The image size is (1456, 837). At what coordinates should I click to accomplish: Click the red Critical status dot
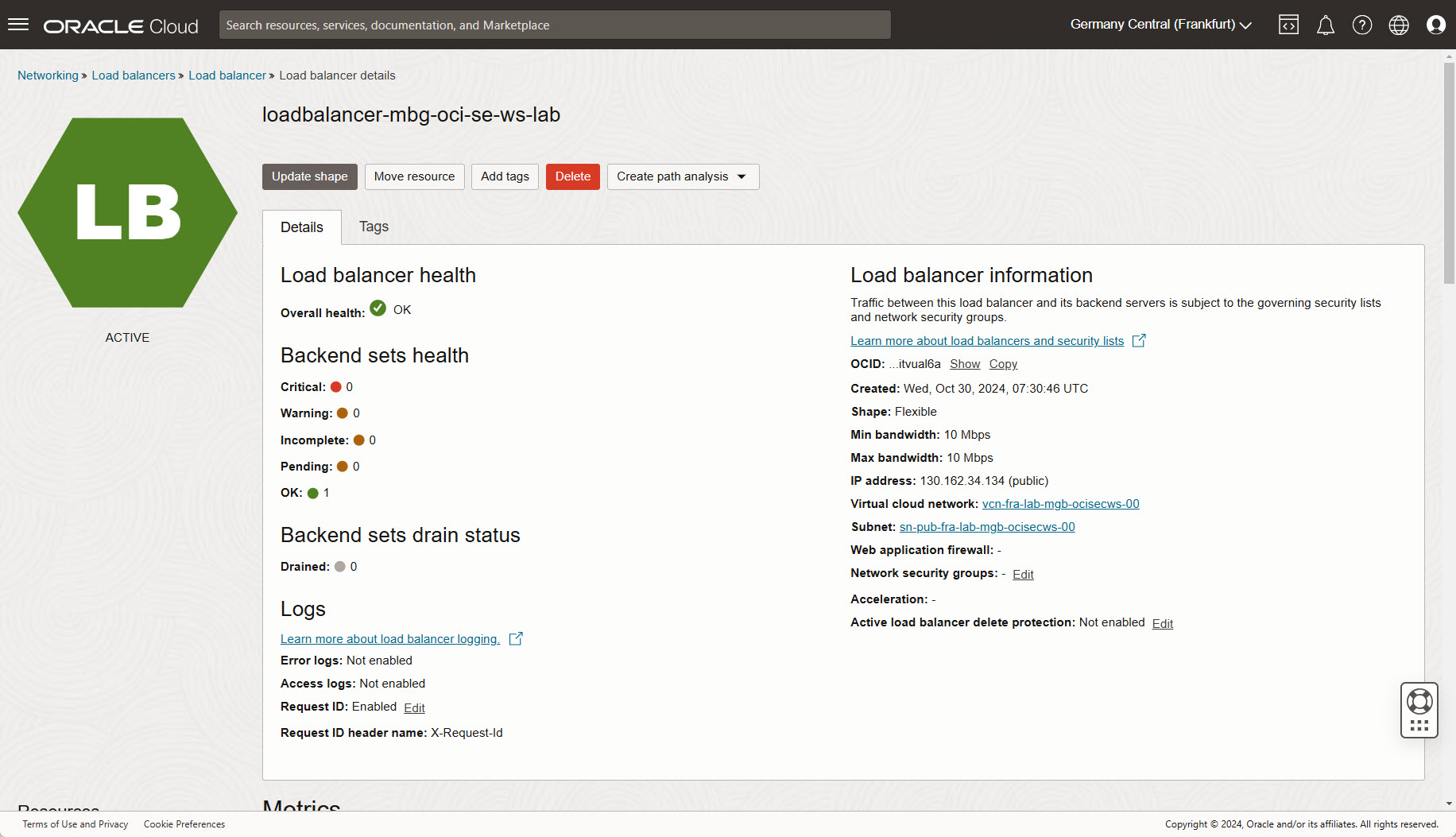click(336, 387)
